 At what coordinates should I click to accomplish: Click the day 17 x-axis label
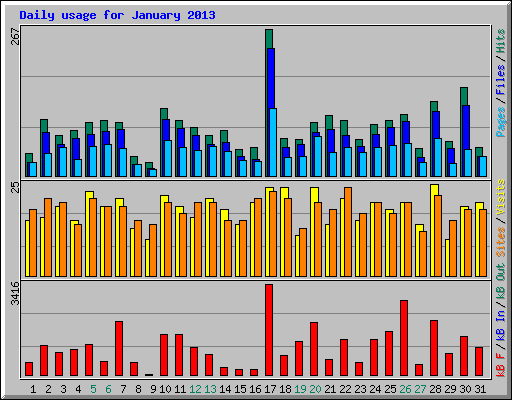270,389
